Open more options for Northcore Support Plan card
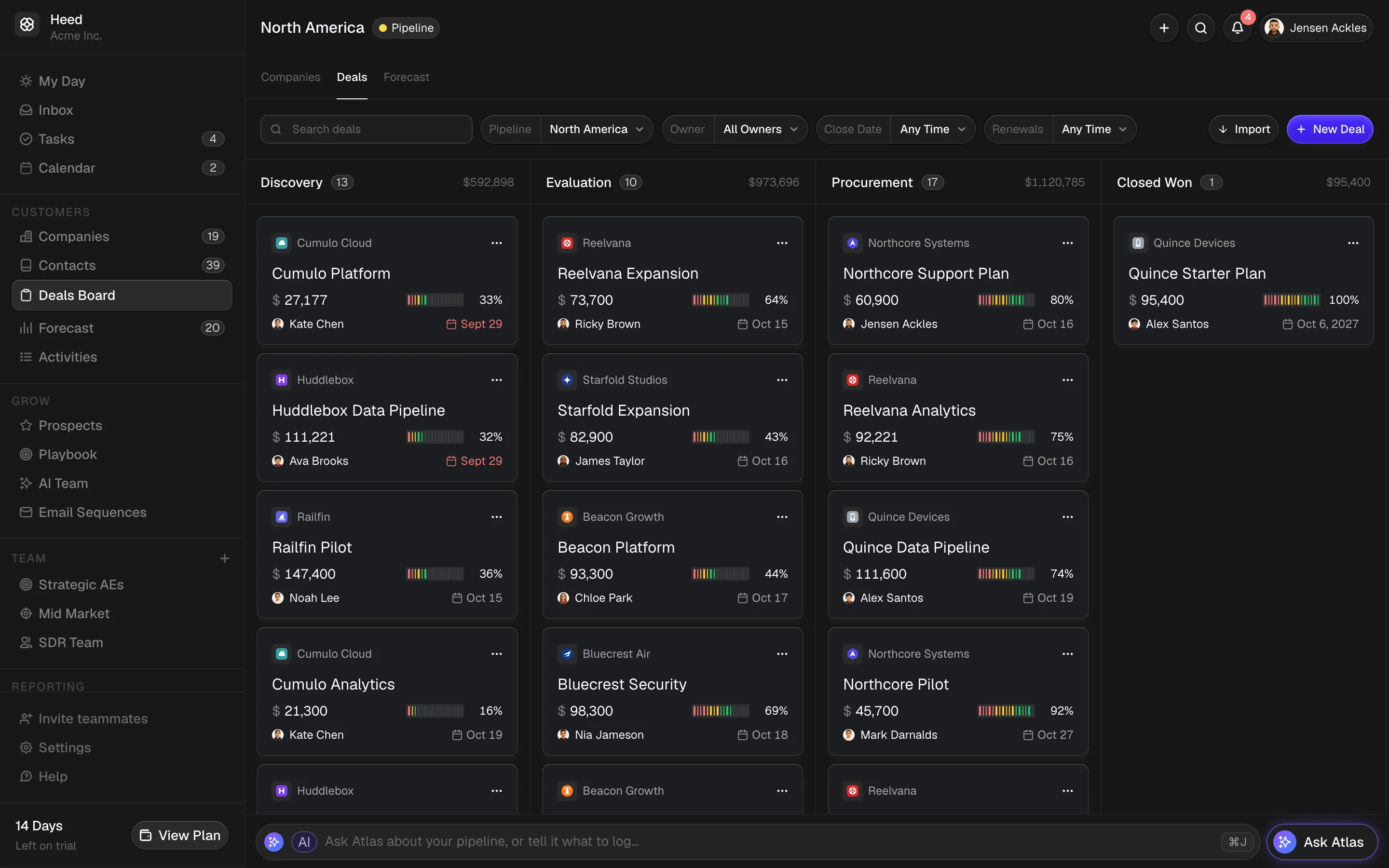Screen dimensions: 1389x868 pyautogui.click(x=1068, y=243)
